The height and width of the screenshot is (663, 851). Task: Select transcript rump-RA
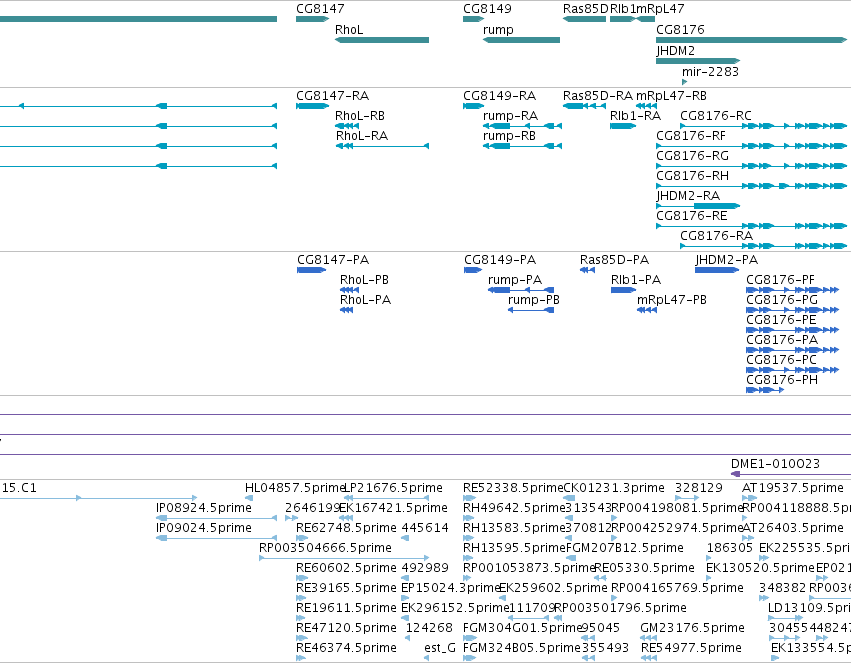pos(510,116)
